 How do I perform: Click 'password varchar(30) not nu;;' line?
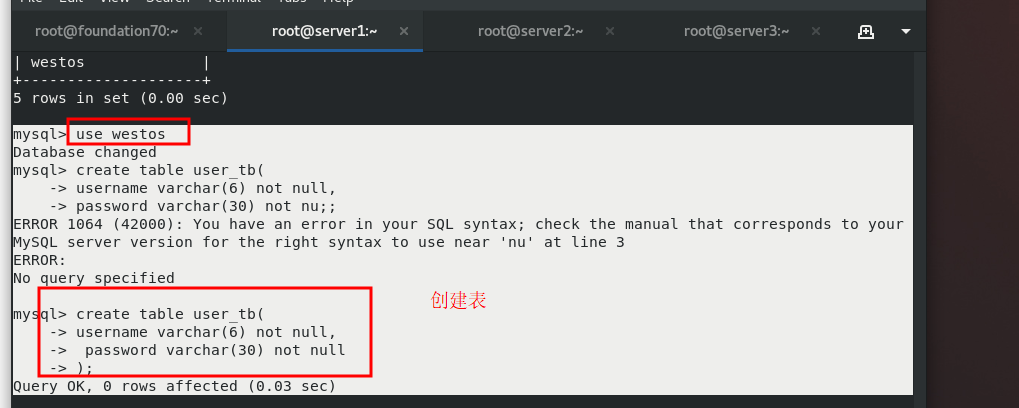(x=192, y=206)
